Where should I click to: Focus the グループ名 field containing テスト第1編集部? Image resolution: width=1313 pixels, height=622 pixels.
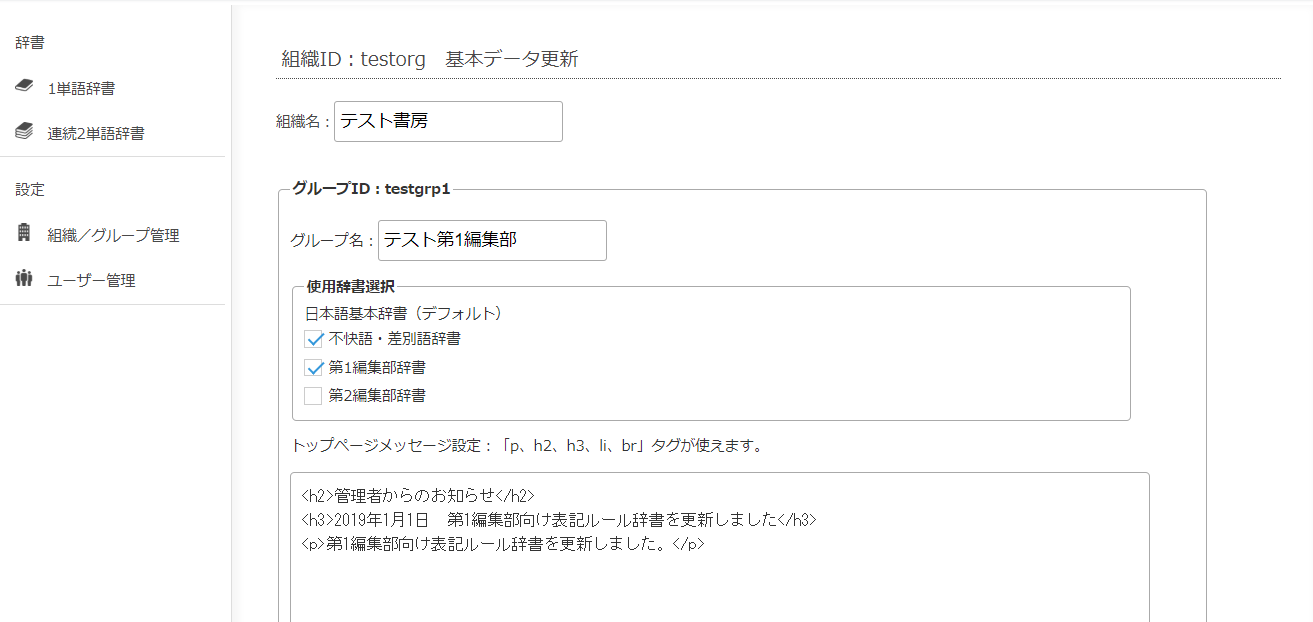pos(492,240)
